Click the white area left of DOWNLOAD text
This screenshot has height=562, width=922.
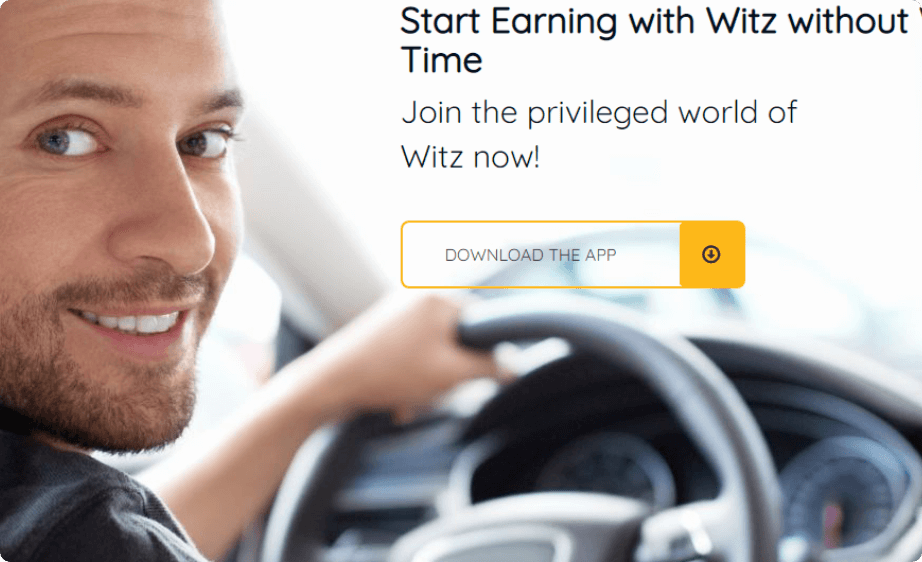423,255
